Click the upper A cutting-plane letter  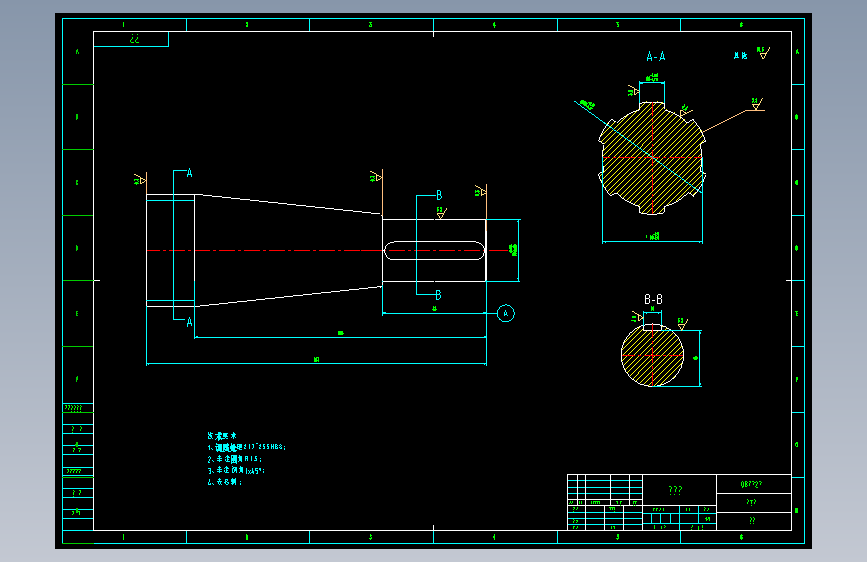click(x=190, y=173)
